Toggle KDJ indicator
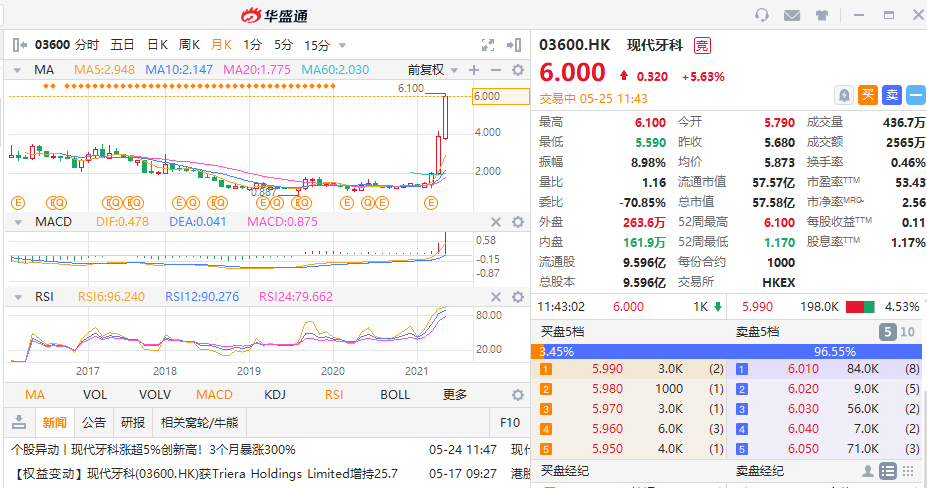927x488 pixels. pos(275,395)
